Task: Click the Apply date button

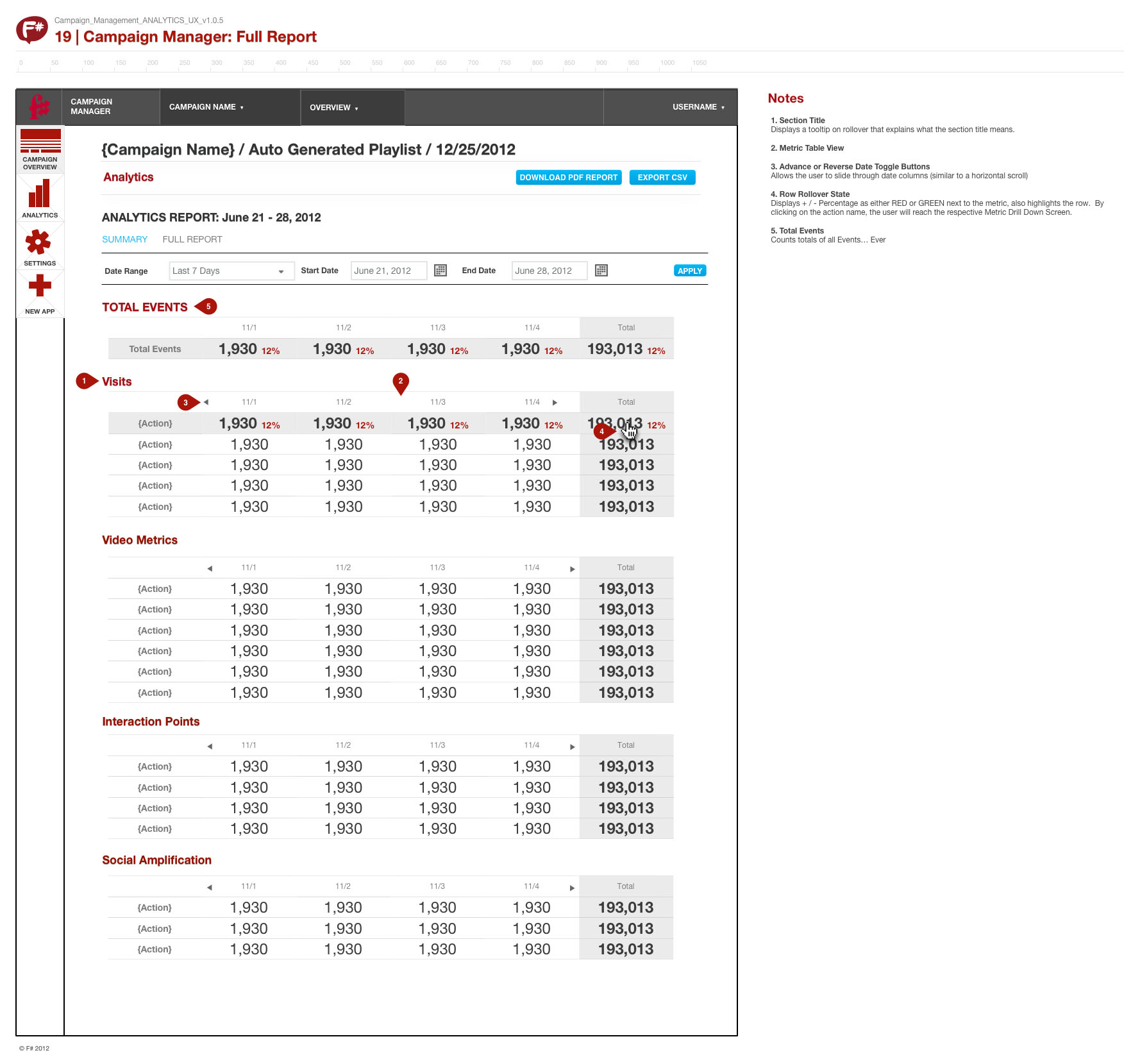Action: (690, 271)
